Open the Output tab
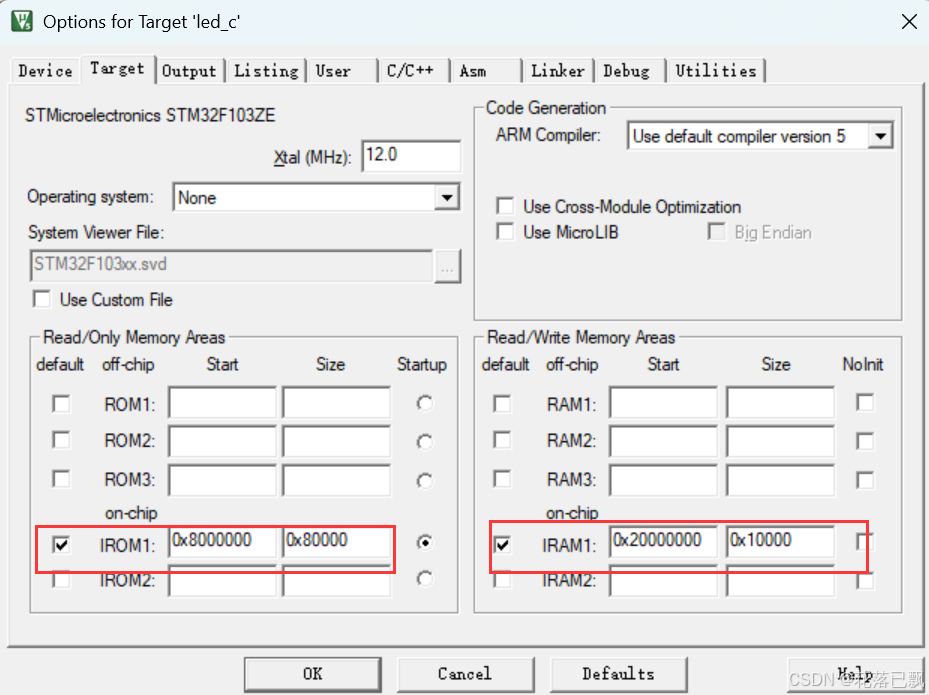Viewport: 929px width, 695px height. tap(190, 71)
